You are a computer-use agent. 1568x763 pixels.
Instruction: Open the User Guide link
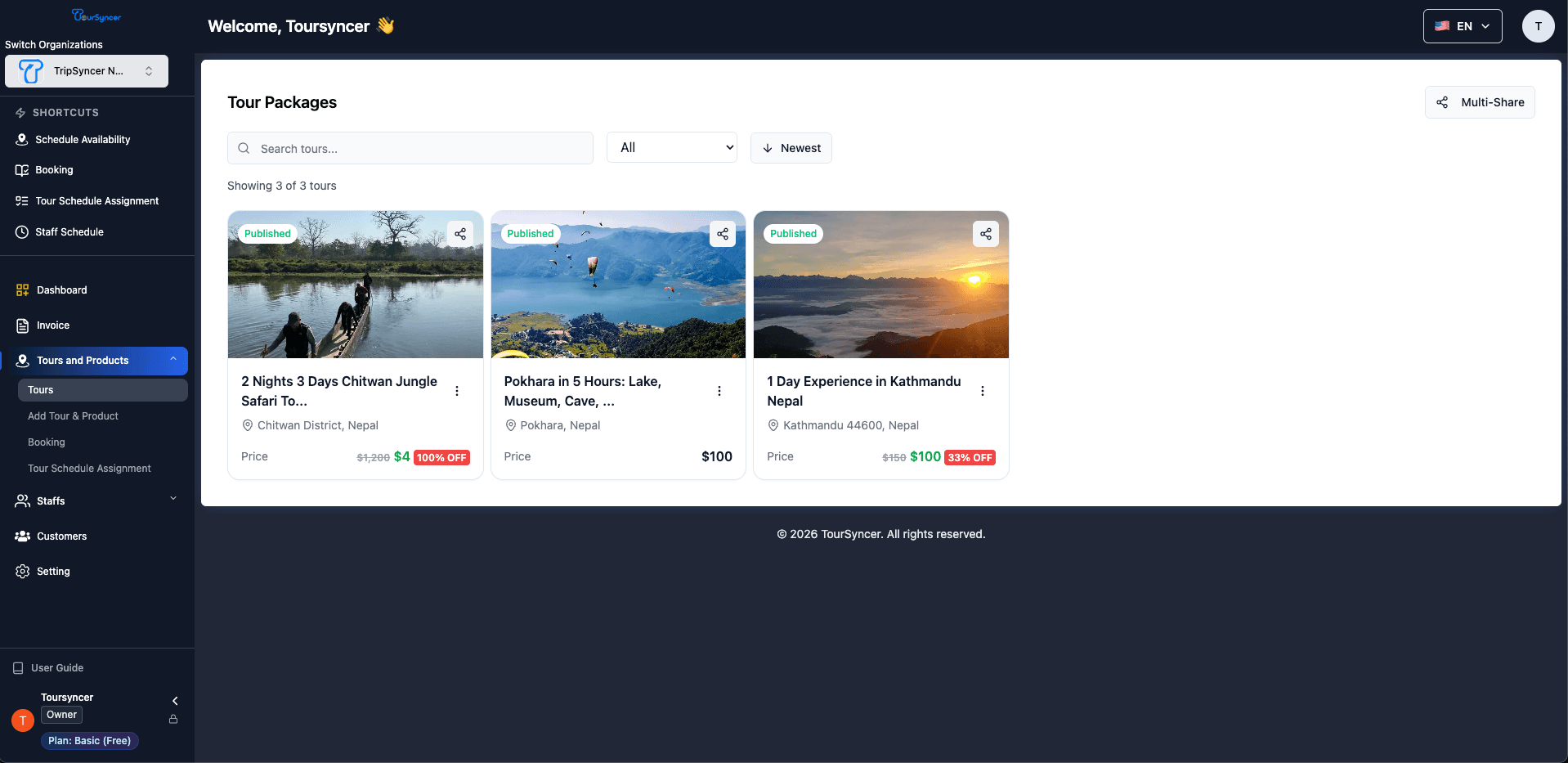57,668
